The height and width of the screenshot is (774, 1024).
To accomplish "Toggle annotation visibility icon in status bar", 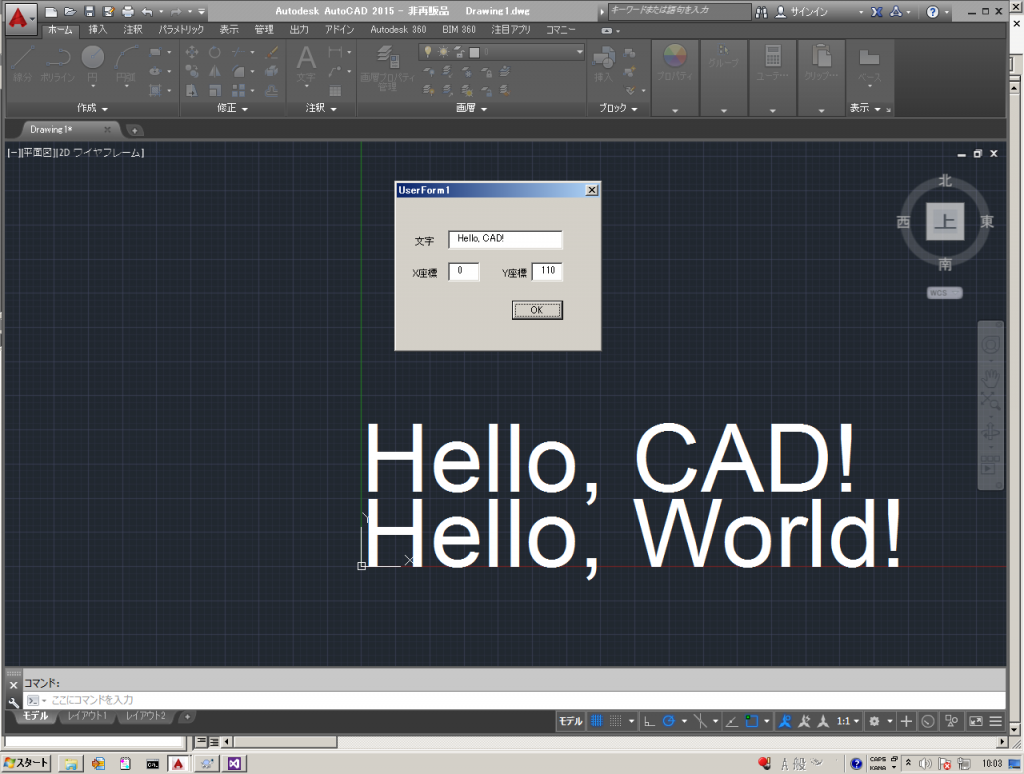I will pyautogui.click(x=785, y=721).
